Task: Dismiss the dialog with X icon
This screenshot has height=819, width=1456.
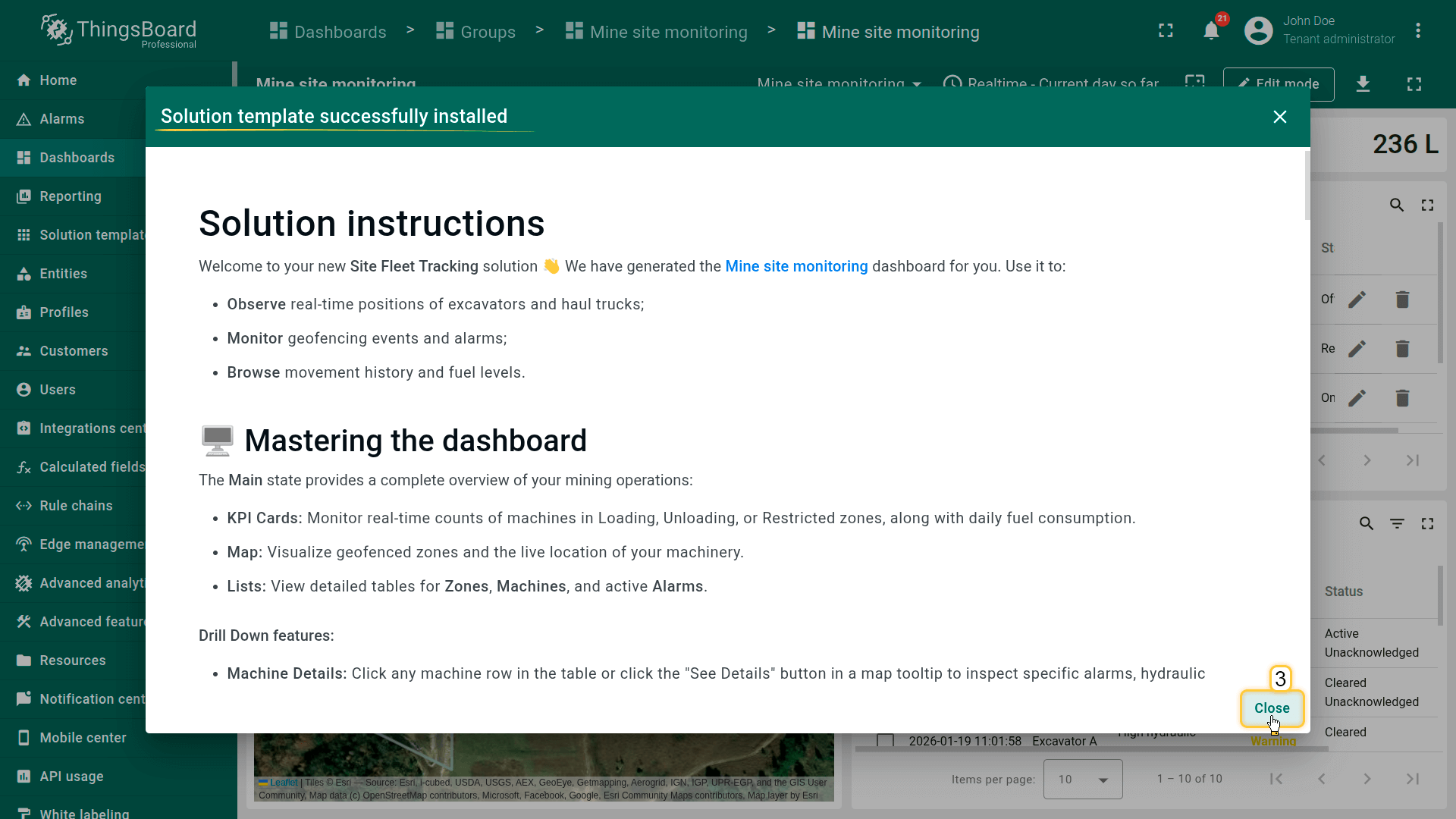Action: tap(1280, 117)
